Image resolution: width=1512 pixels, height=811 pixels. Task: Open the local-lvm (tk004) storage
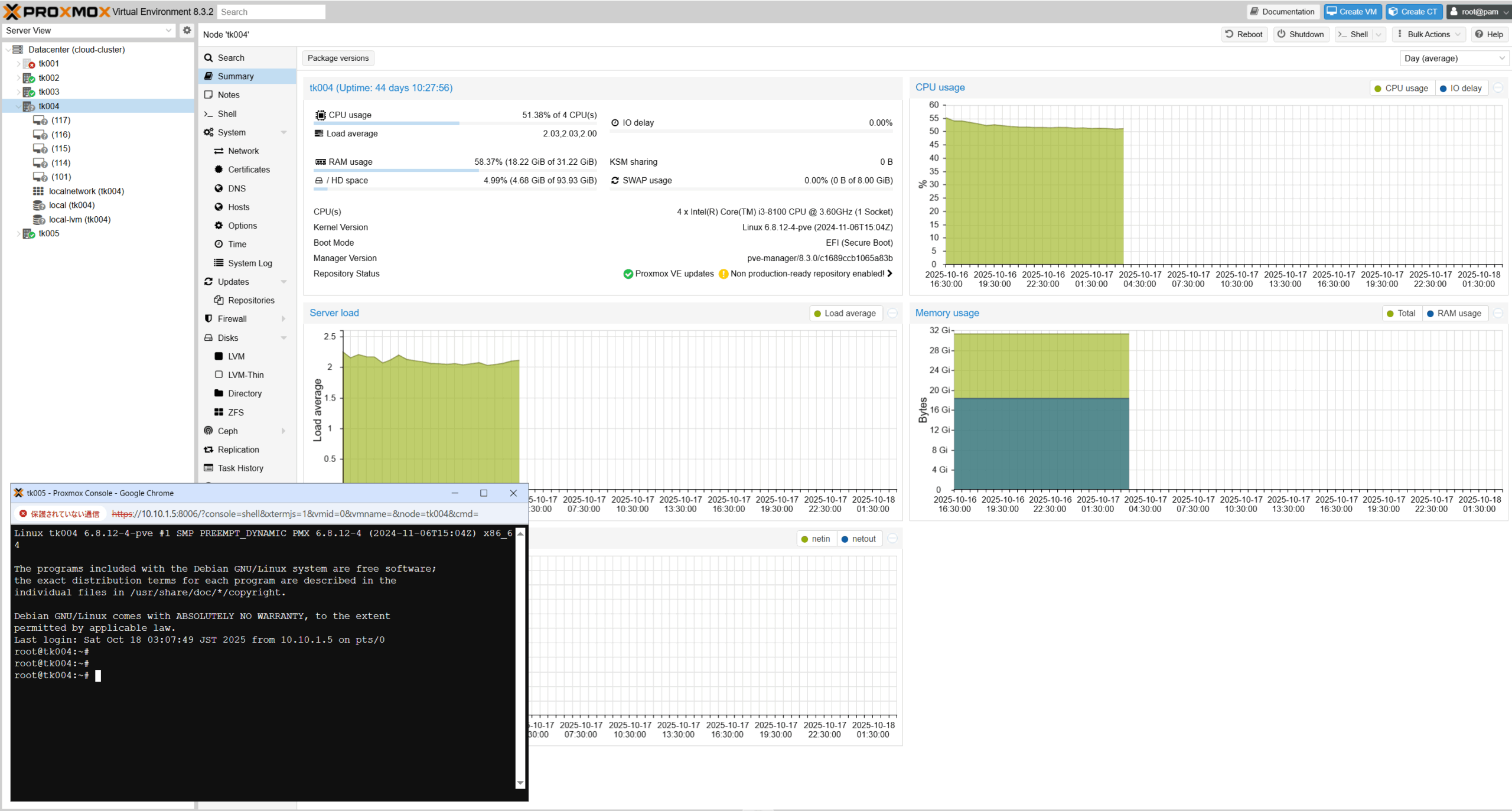(x=79, y=219)
